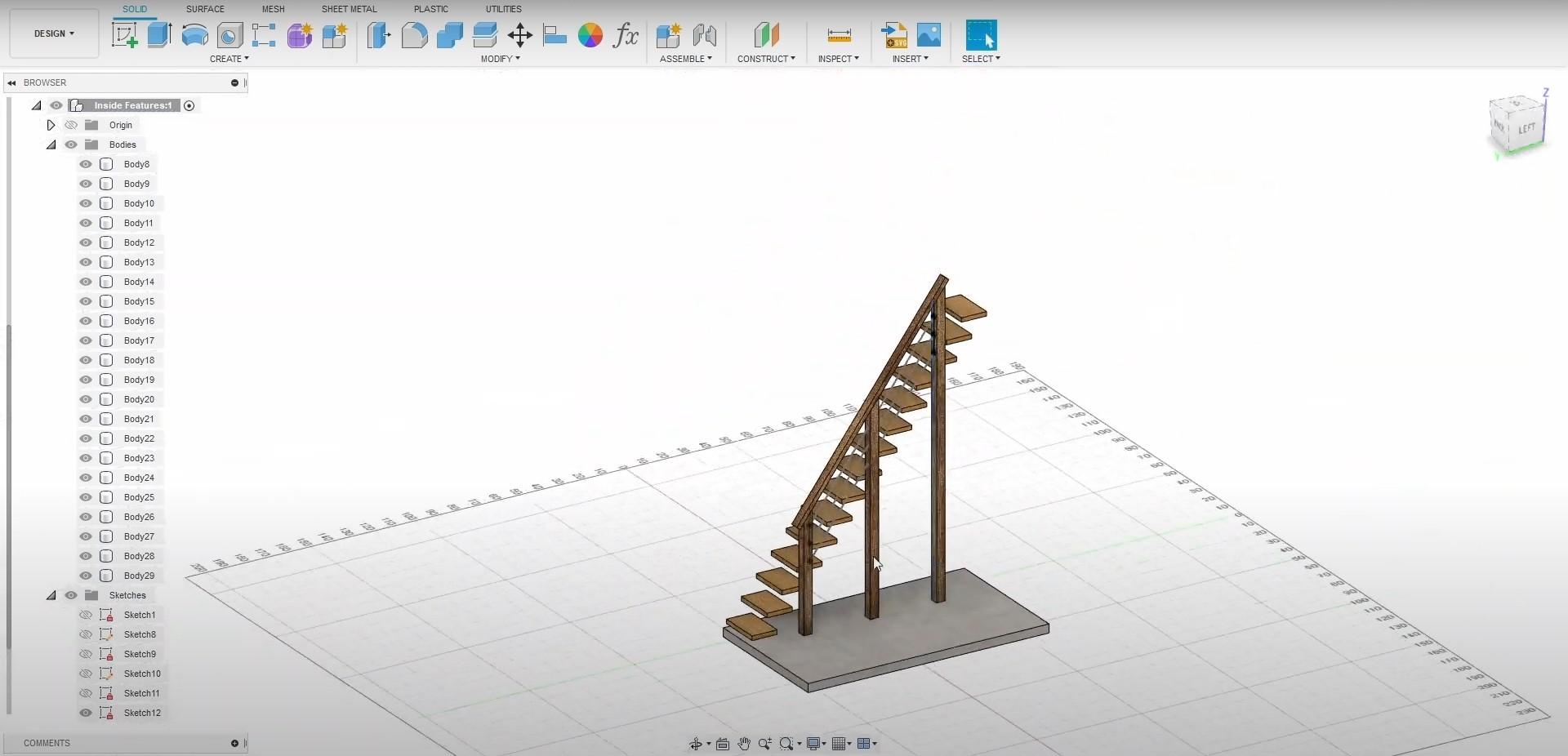Expand the Origin folder
The image size is (1568, 756).
tap(51, 125)
